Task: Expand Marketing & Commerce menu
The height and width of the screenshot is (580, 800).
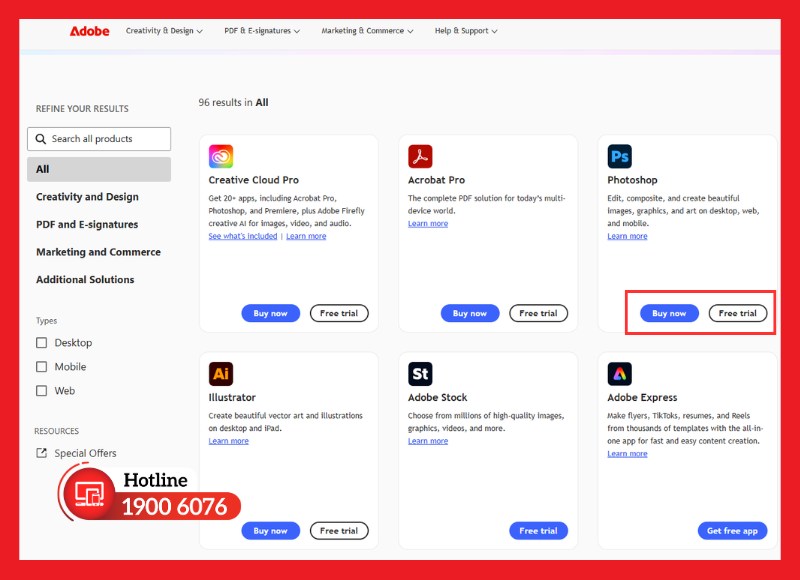Action: (x=367, y=31)
